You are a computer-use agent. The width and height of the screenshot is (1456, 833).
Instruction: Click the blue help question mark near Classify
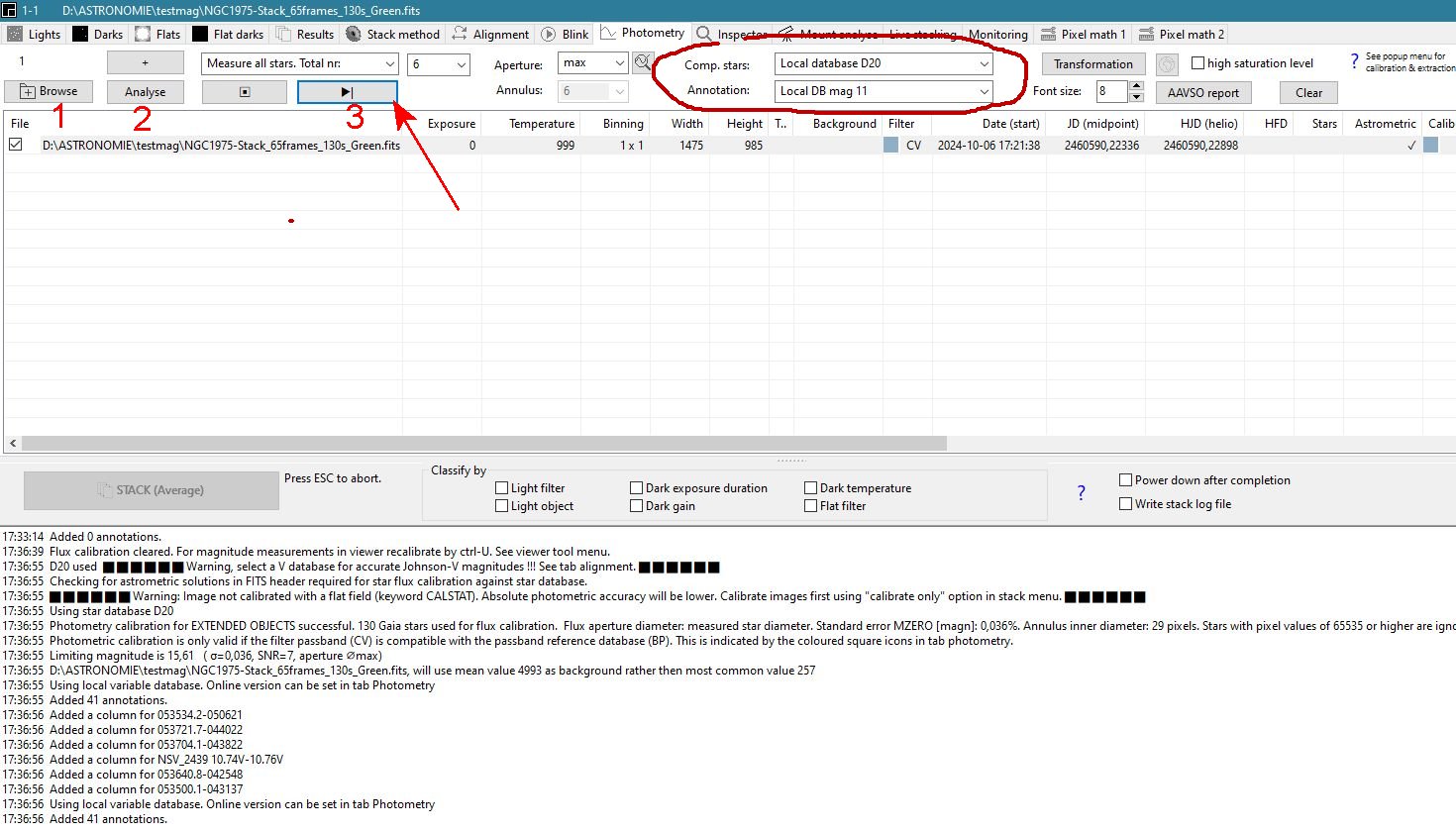pos(1081,492)
